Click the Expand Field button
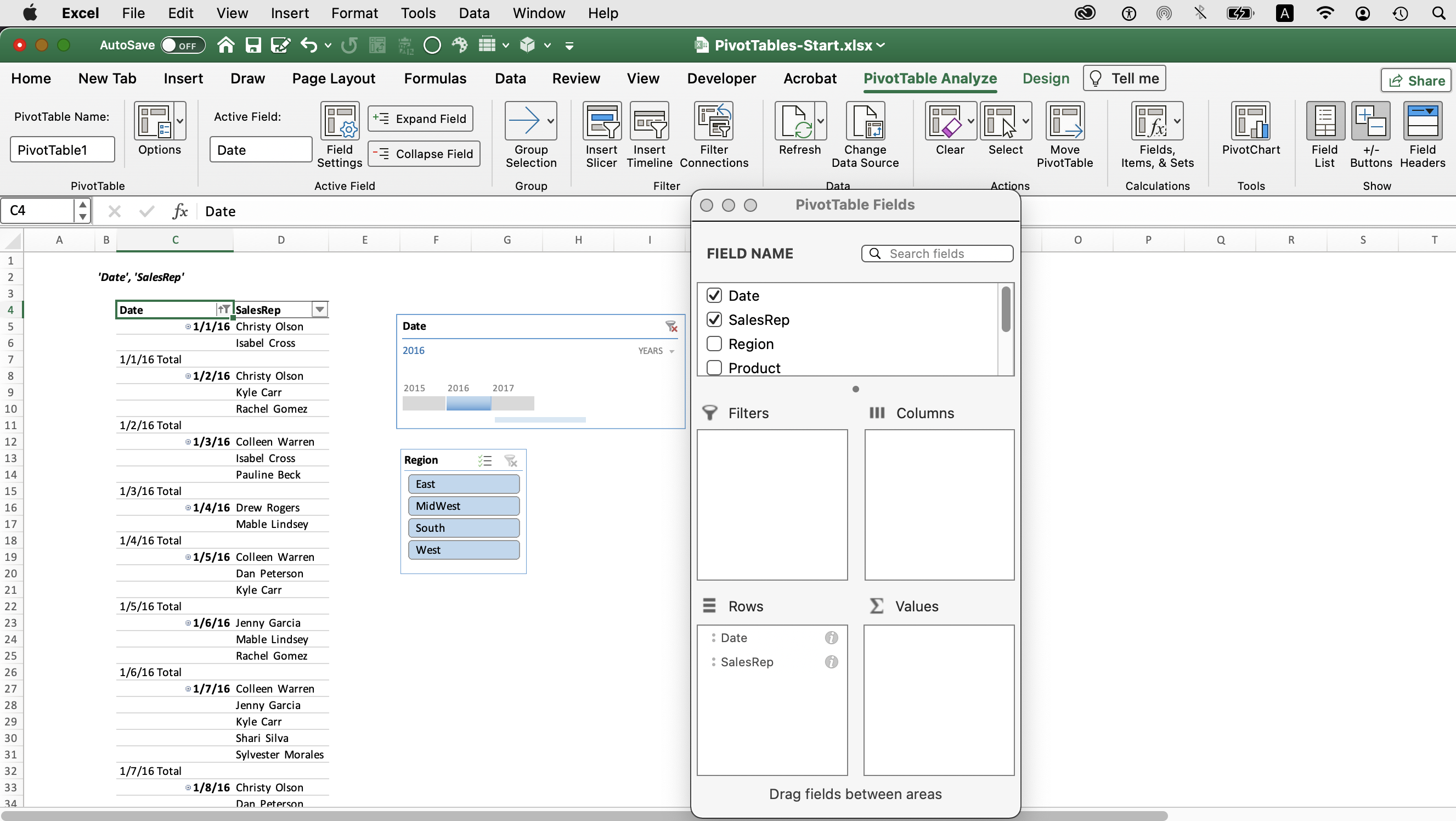This screenshot has width=1456, height=821. click(x=420, y=119)
